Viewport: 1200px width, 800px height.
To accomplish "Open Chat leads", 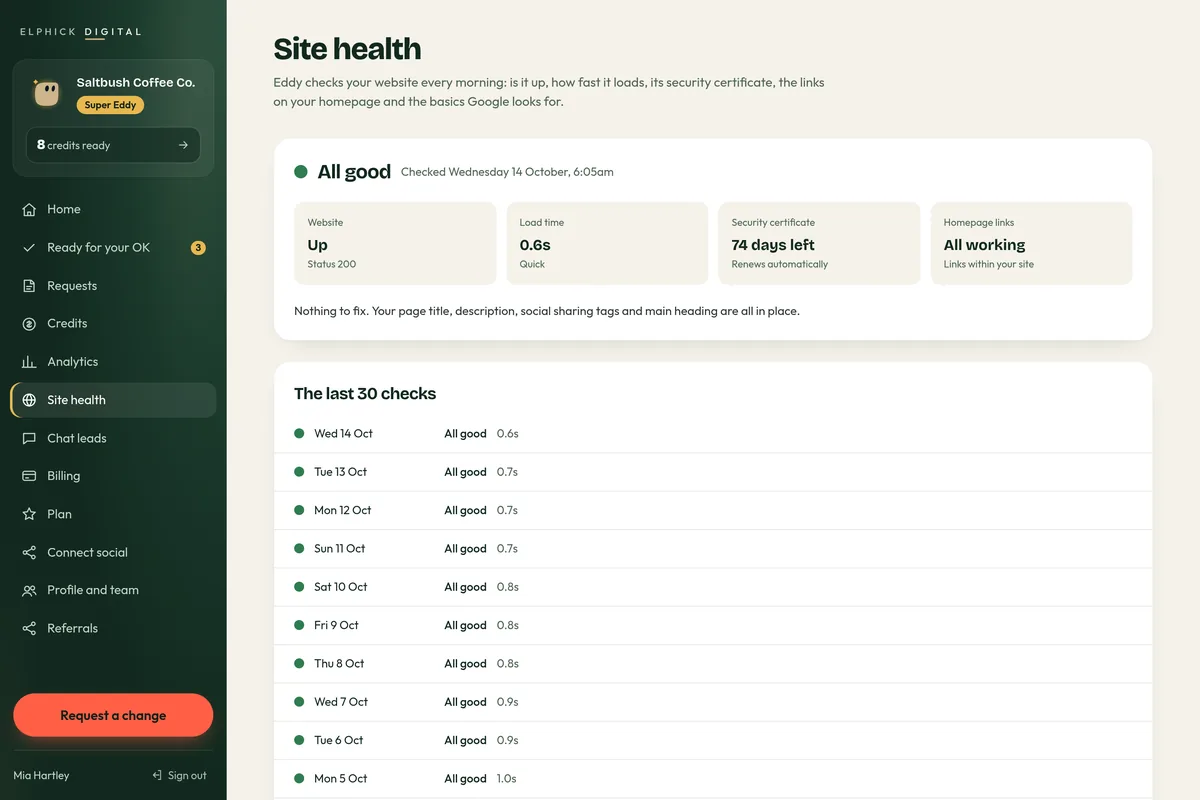I will [113, 438].
